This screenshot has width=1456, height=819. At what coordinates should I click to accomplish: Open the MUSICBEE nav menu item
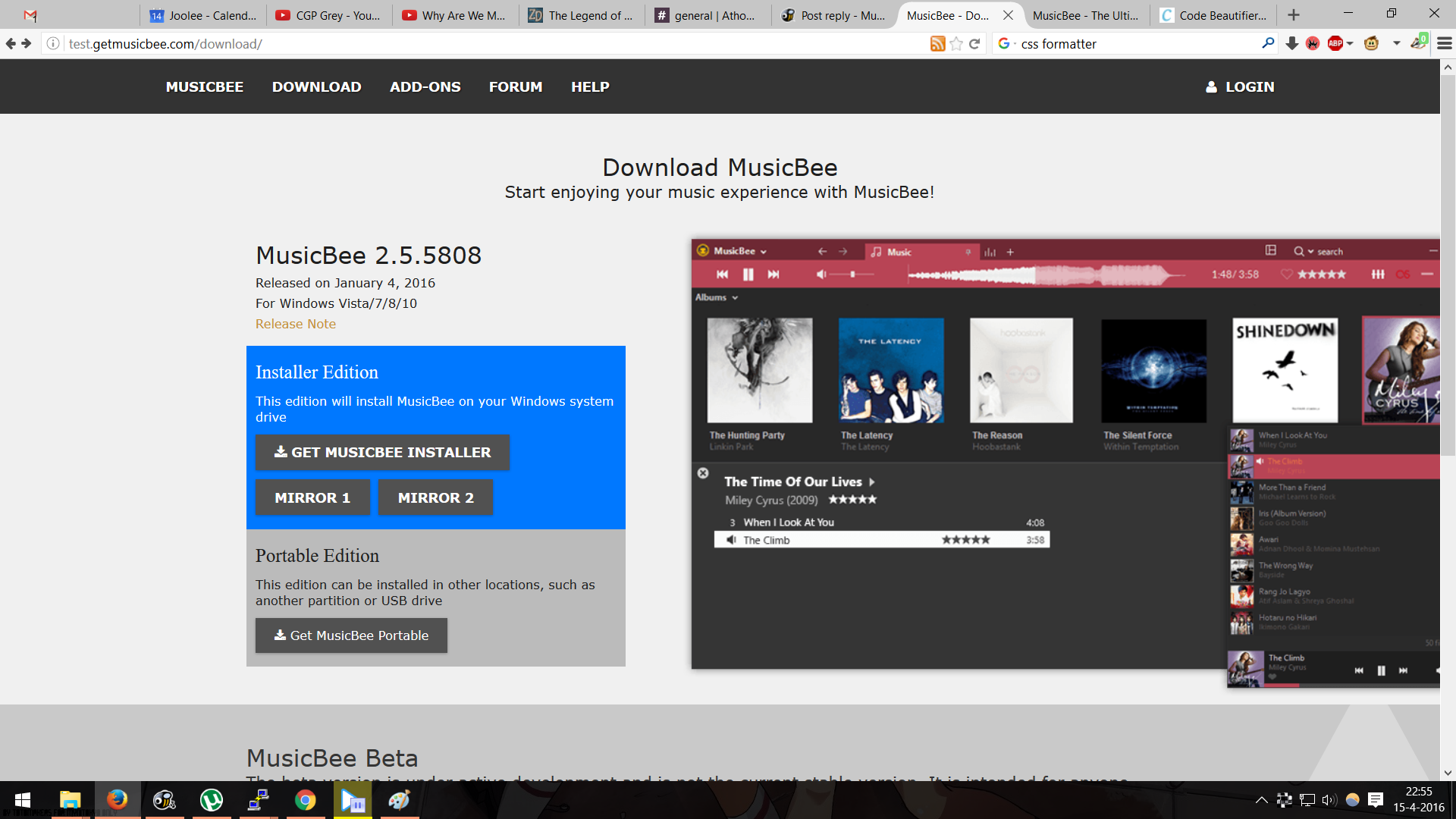click(205, 87)
